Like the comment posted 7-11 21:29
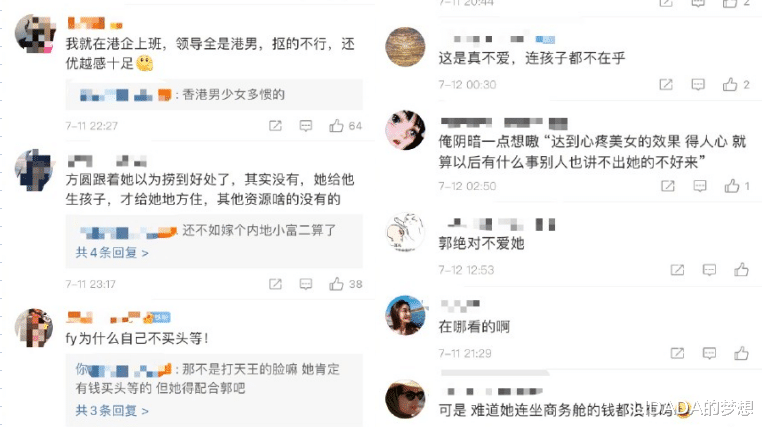The image size is (762, 427). pos(741,353)
